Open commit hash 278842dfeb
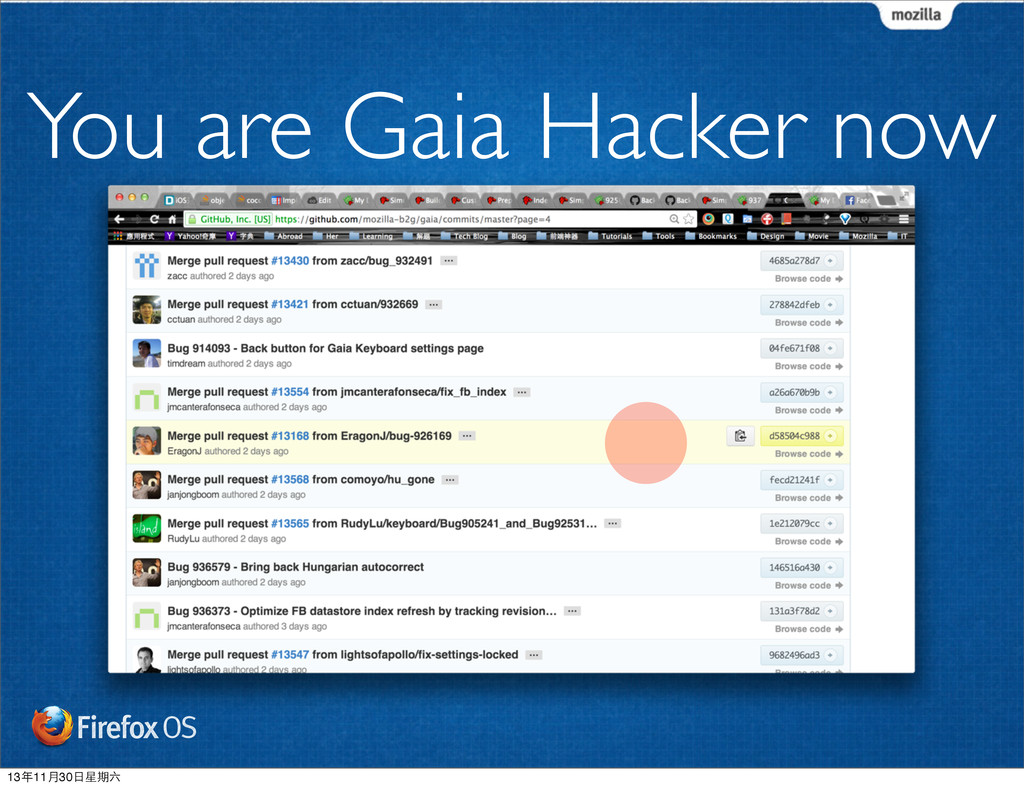This screenshot has width=1024, height=788. coord(794,304)
